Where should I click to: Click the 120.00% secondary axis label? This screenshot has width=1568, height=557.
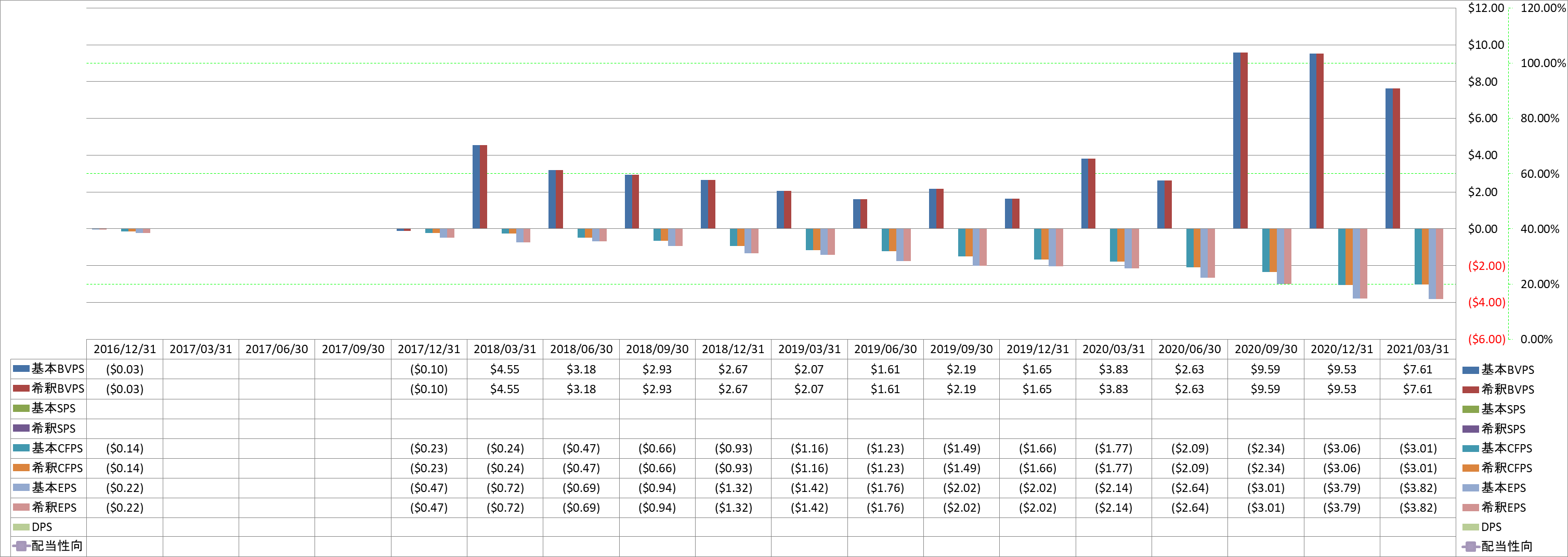tap(1543, 8)
